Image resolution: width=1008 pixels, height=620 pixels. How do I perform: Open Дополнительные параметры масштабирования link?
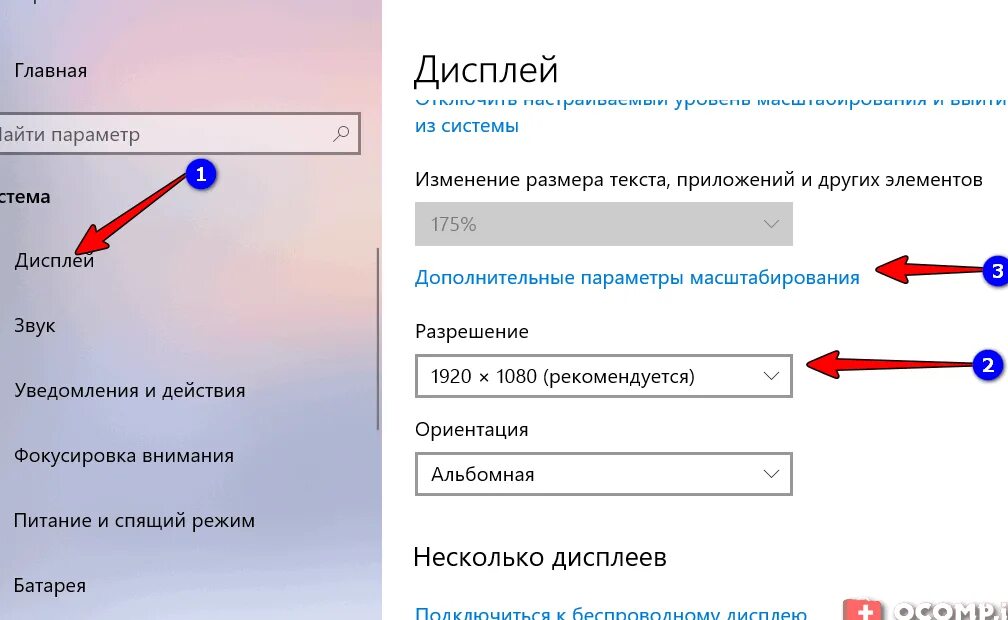click(637, 277)
